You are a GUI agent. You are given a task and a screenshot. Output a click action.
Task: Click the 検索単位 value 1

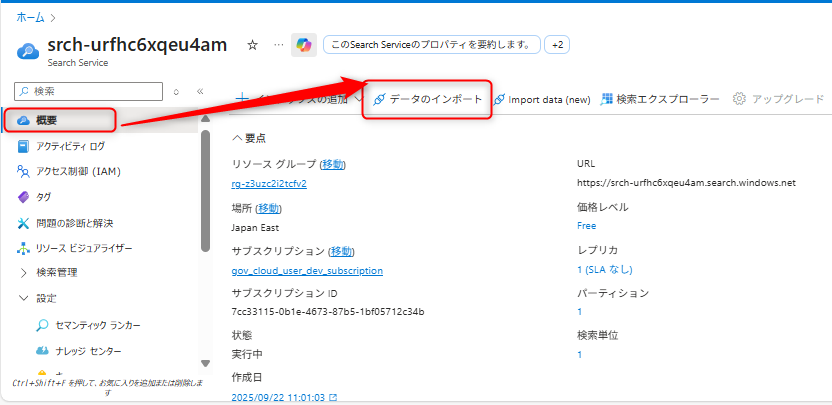579,355
